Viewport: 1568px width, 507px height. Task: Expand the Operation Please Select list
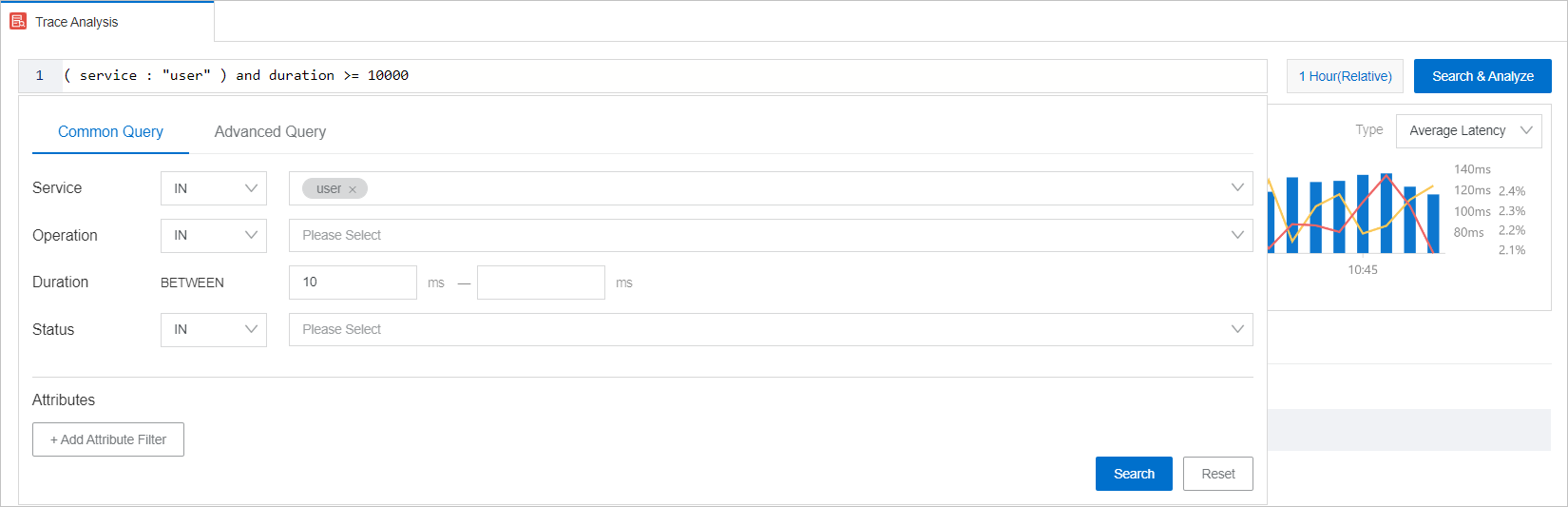coord(770,235)
